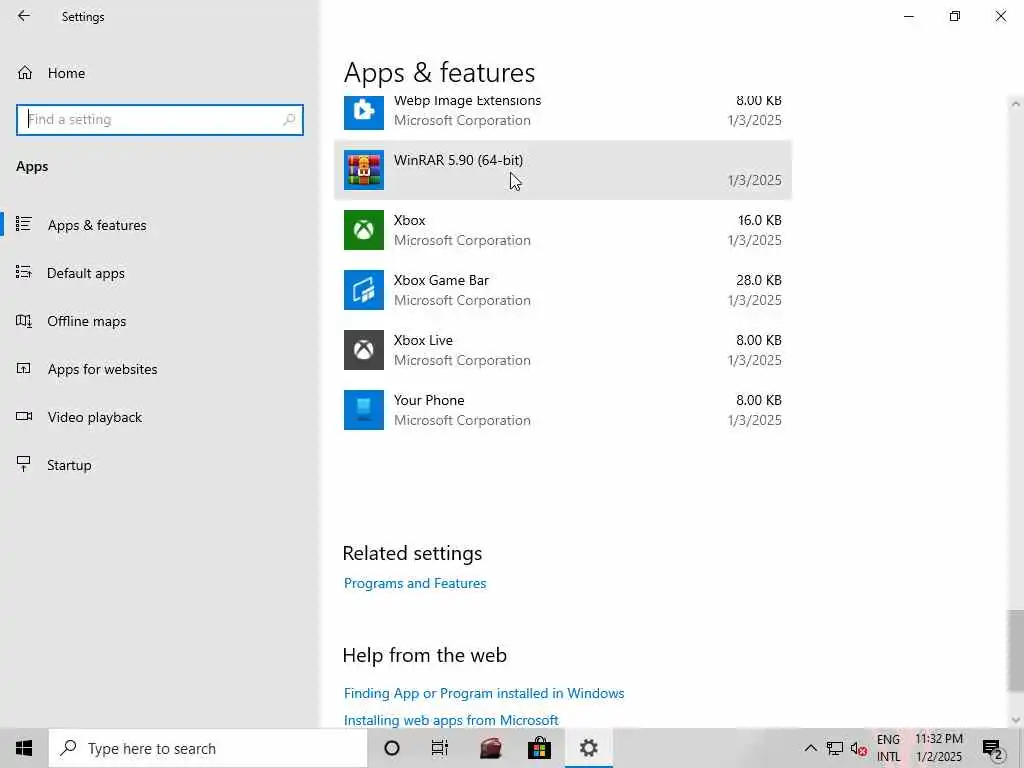
Task: Click the green Xbox app icon
Action: (x=364, y=230)
